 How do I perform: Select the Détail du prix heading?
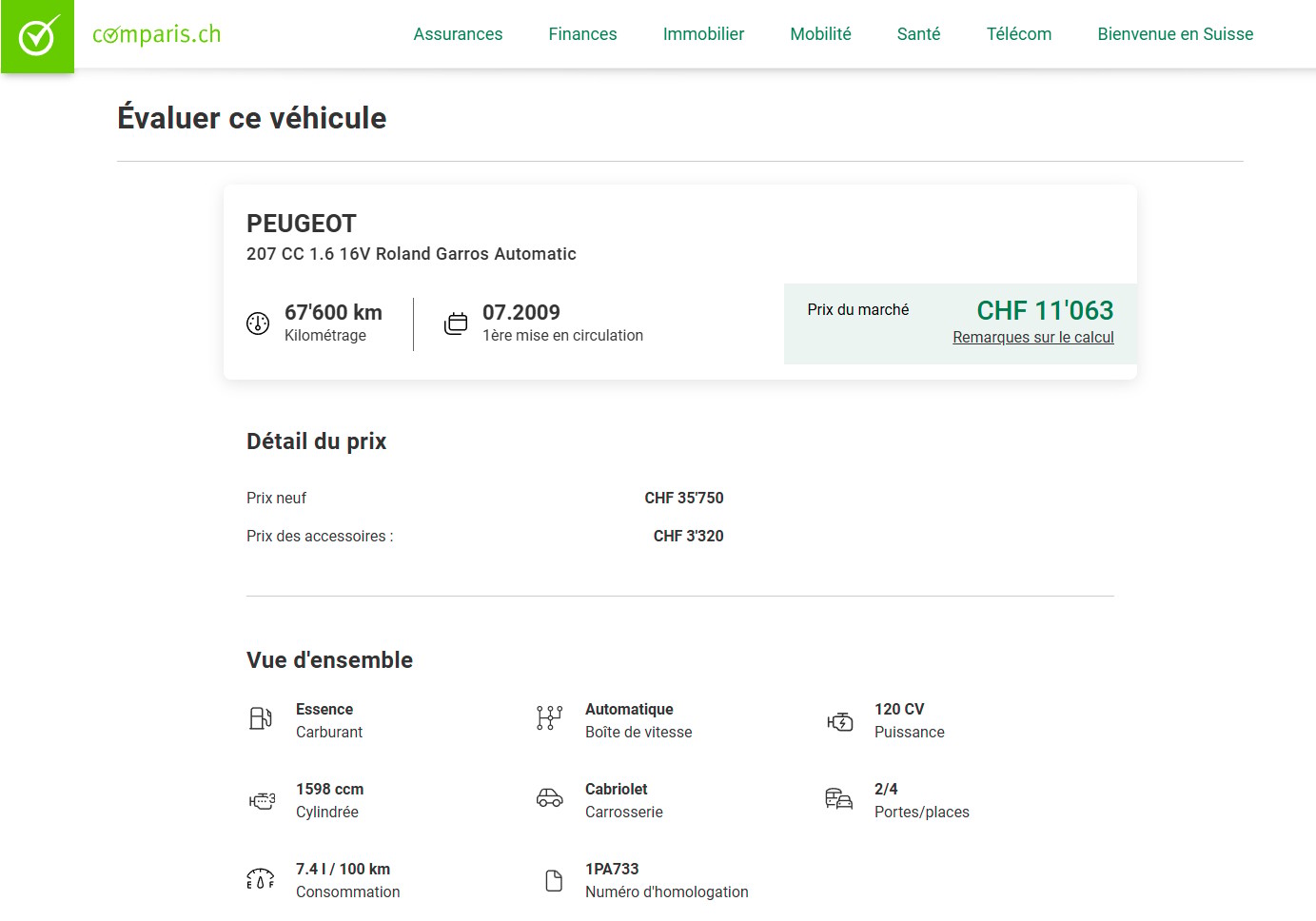317,441
